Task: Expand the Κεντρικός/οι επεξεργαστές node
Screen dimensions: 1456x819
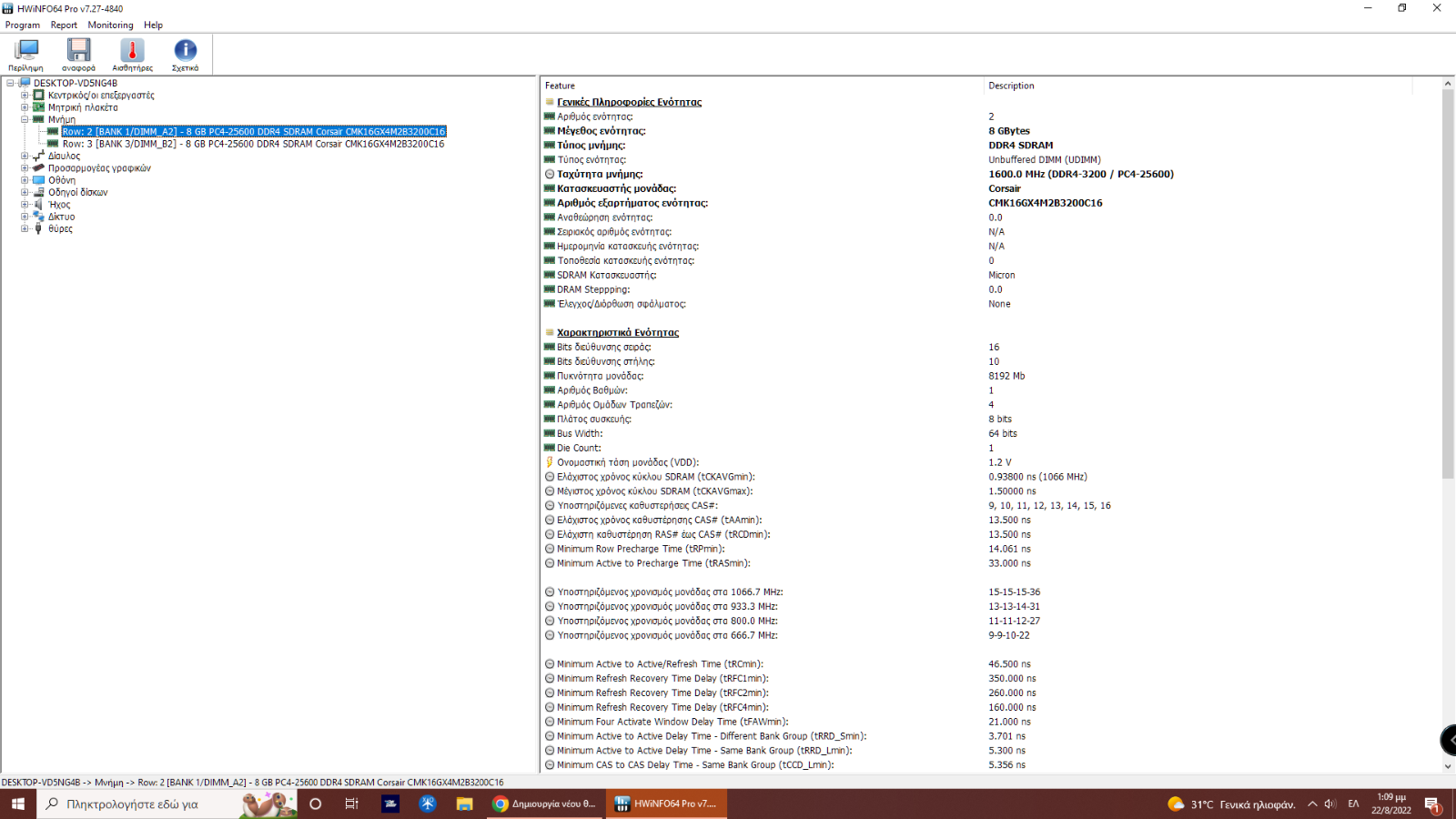Action: point(25,95)
